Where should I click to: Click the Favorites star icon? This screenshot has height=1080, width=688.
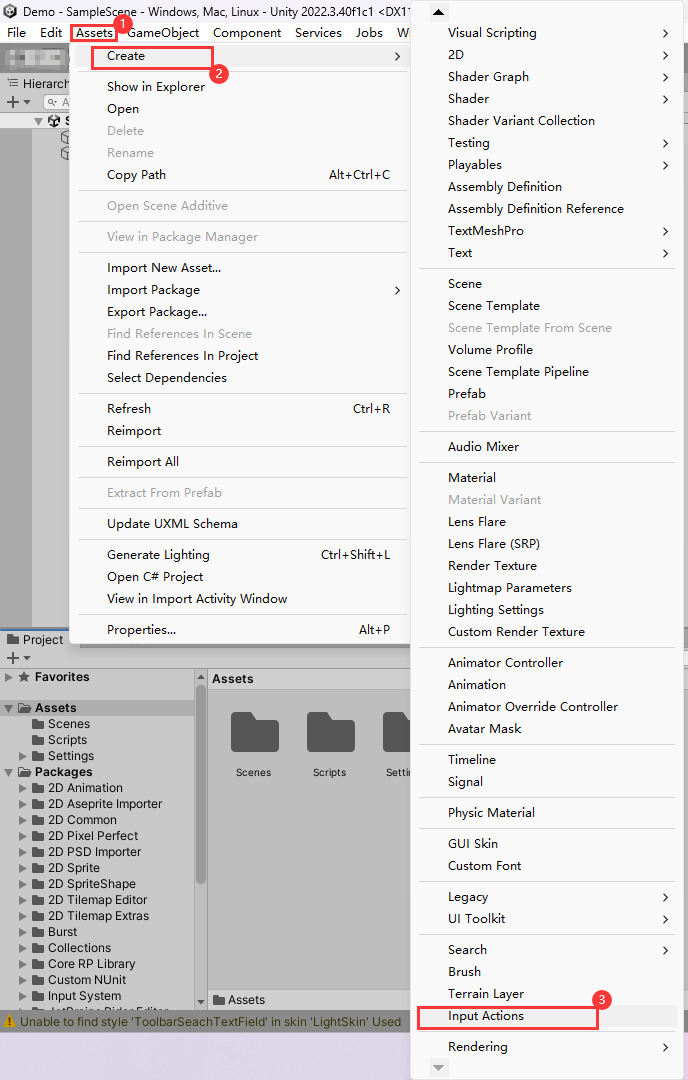24,677
